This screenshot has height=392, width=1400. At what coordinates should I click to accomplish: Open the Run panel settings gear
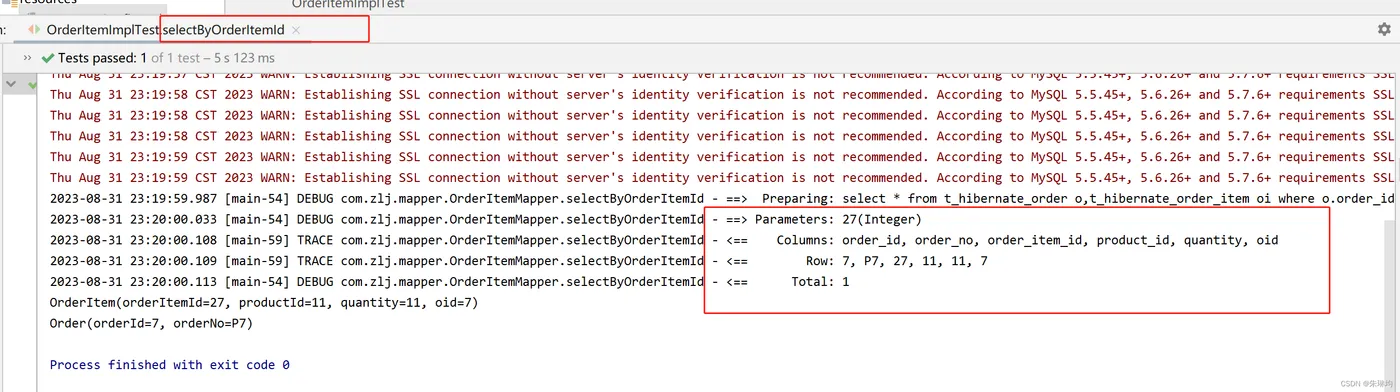pos(1384,30)
